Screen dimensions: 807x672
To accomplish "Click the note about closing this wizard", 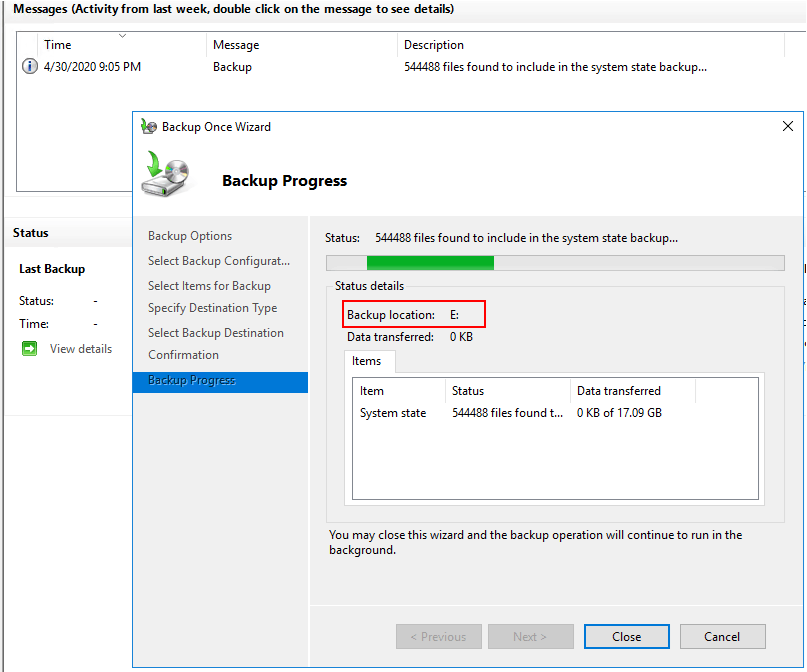I will (x=535, y=542).
